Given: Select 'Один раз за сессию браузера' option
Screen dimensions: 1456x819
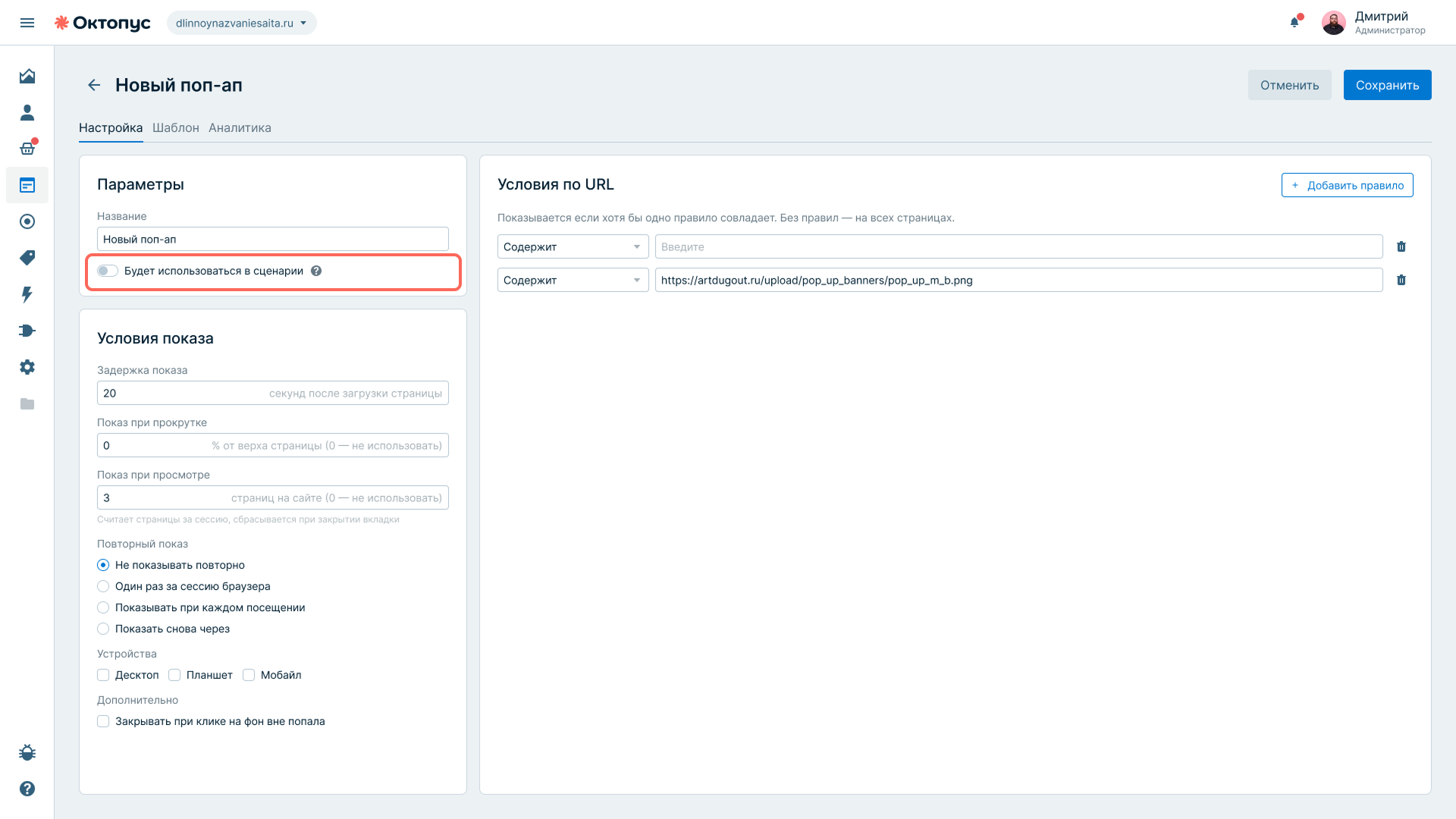Looking at the screenshot, I should coord(103,586).
